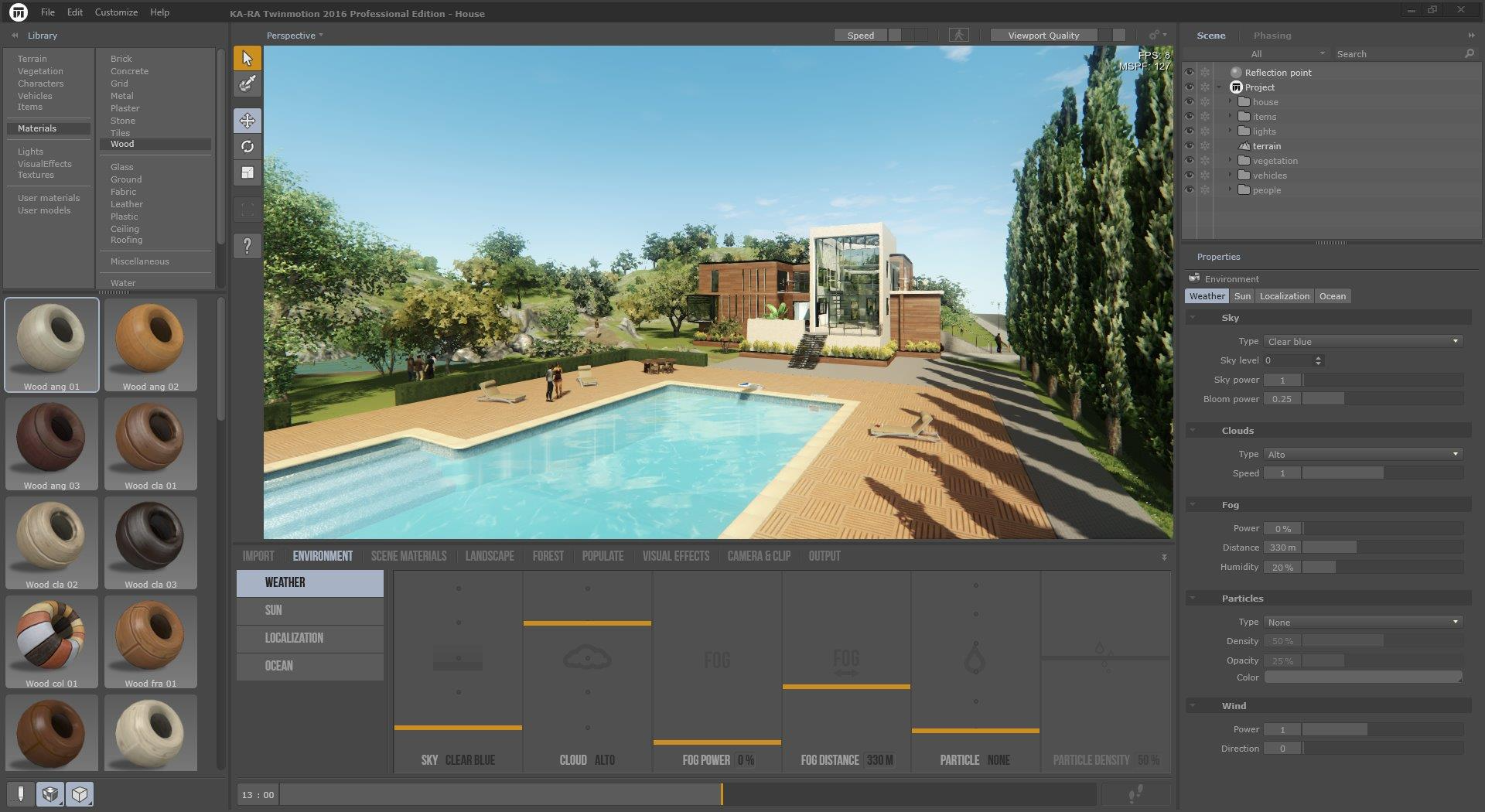
Task: Choose the Rotate gizmo tool
Action: click(247, 147)
